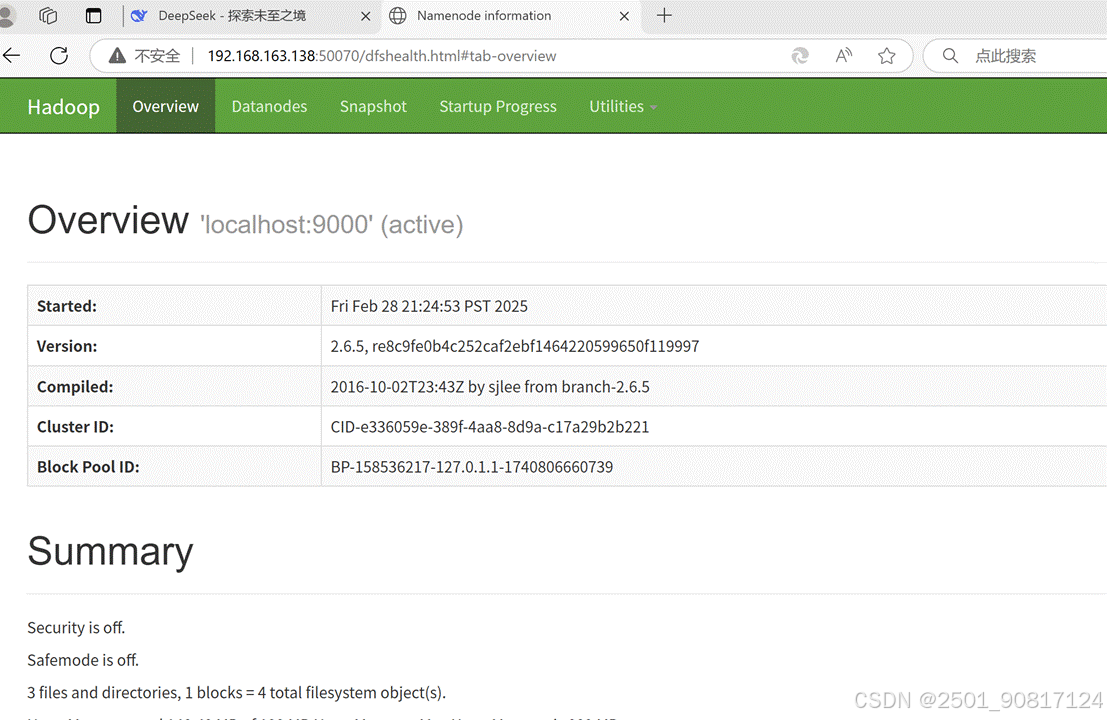Open the Utilities chevron arrow
The image size is (1107, 720).
pos(652,107)
